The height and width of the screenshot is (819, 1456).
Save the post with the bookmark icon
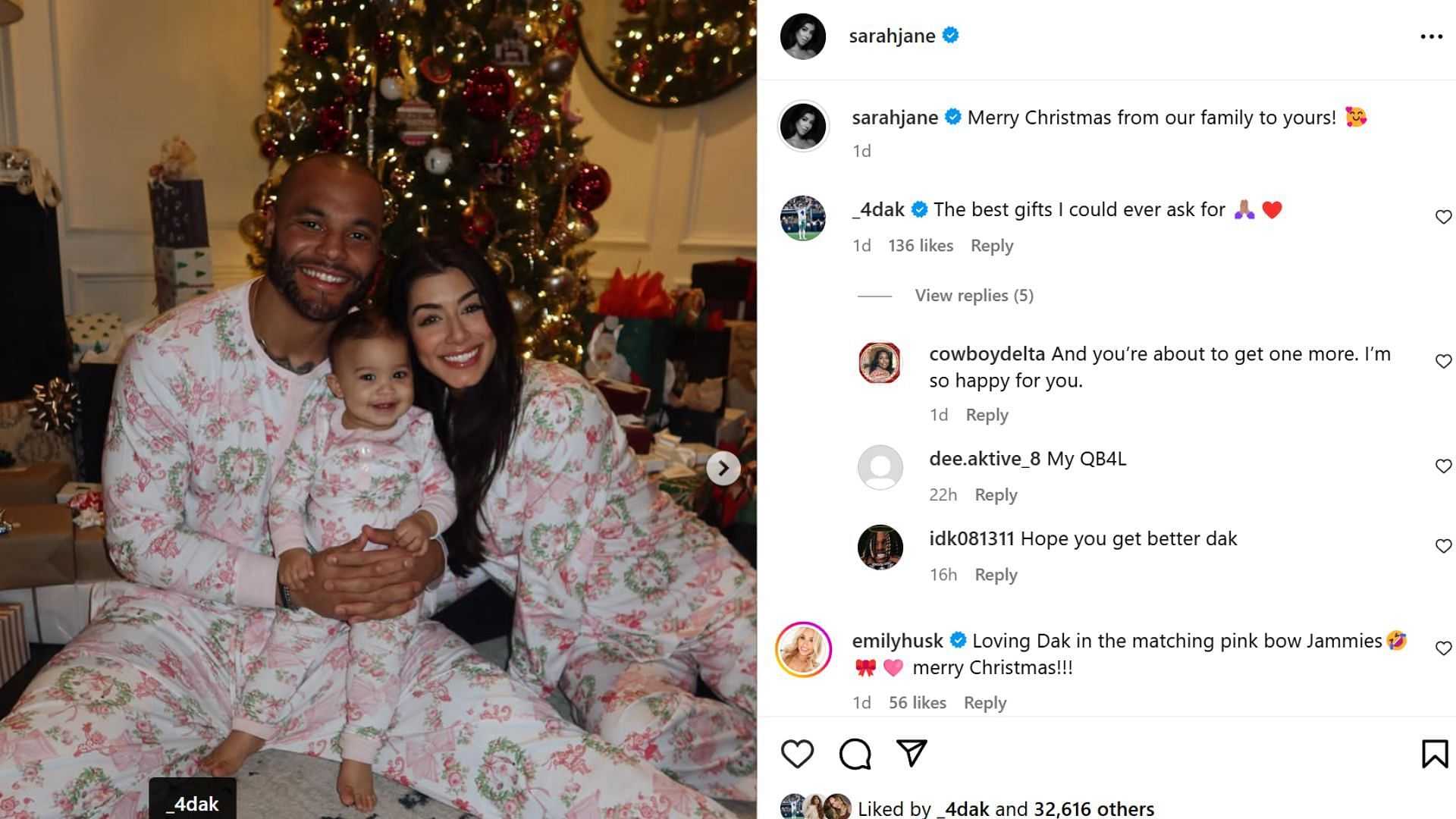pos(1435,754)
